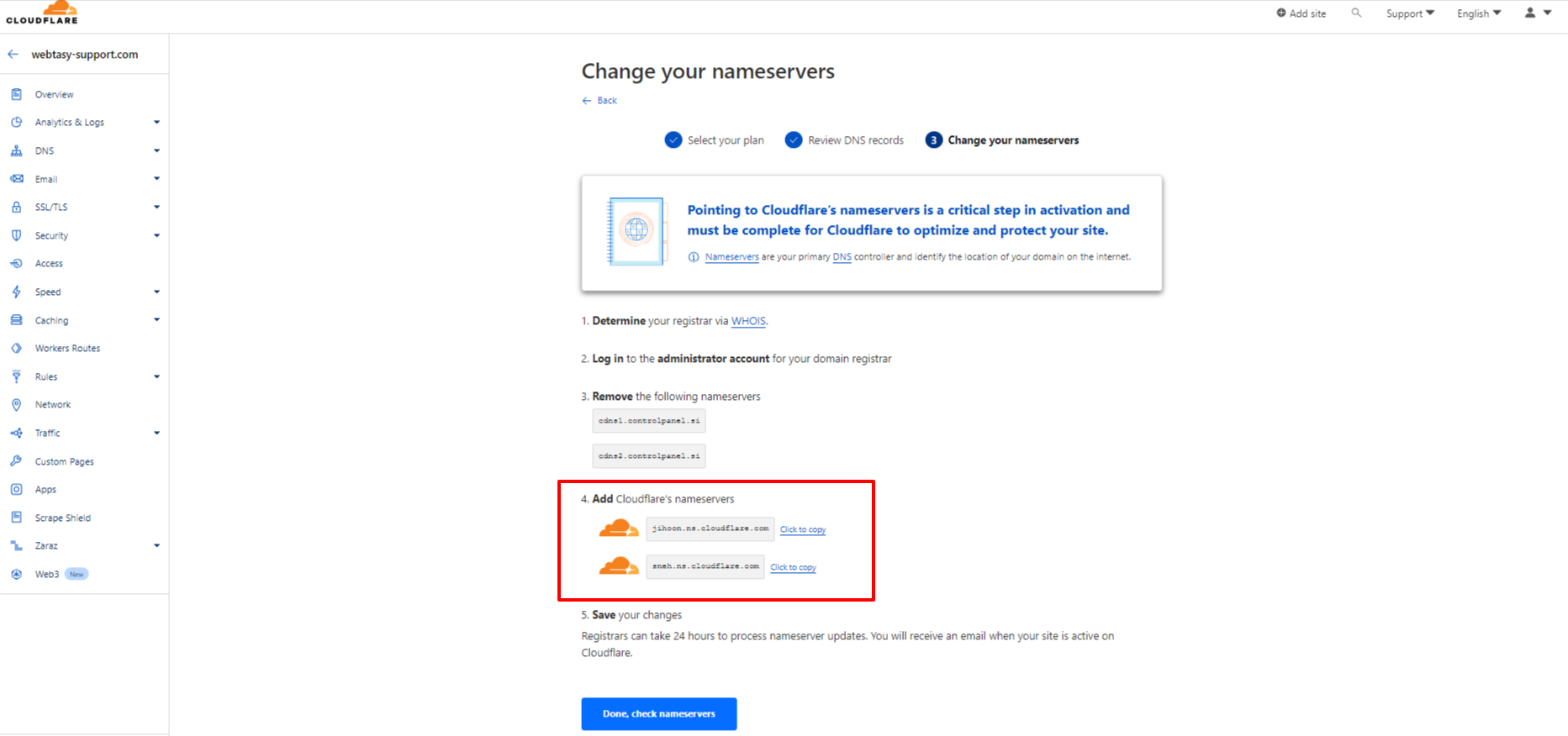Select the SSL/TLS padlock icon
Image resolution: width=1568 pixels, height=736 pixels.
[x=16, y=207]
